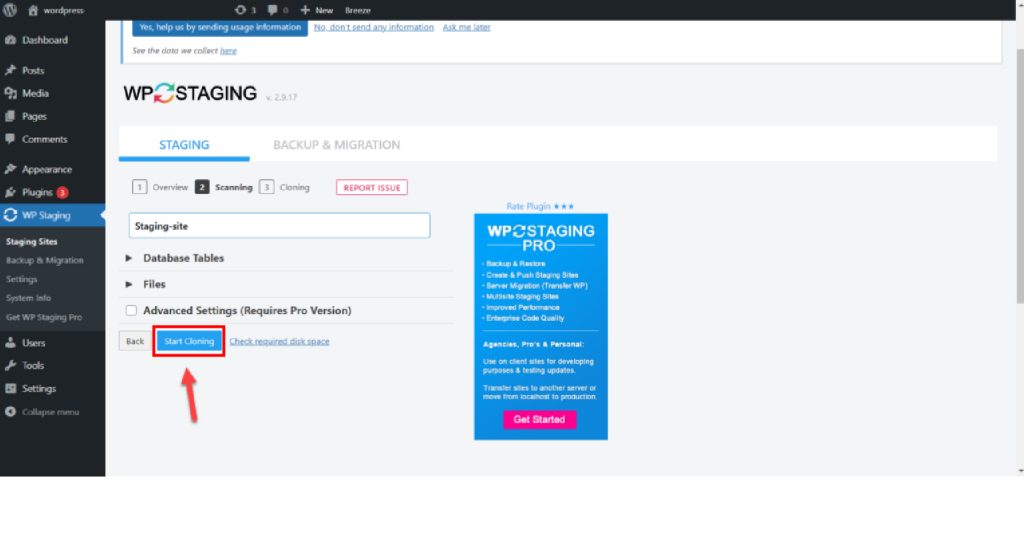The height and width of the screenshot is (542, 1024).
Task: Click the Collapse menu arrow icon
Action: click(10, 411)
